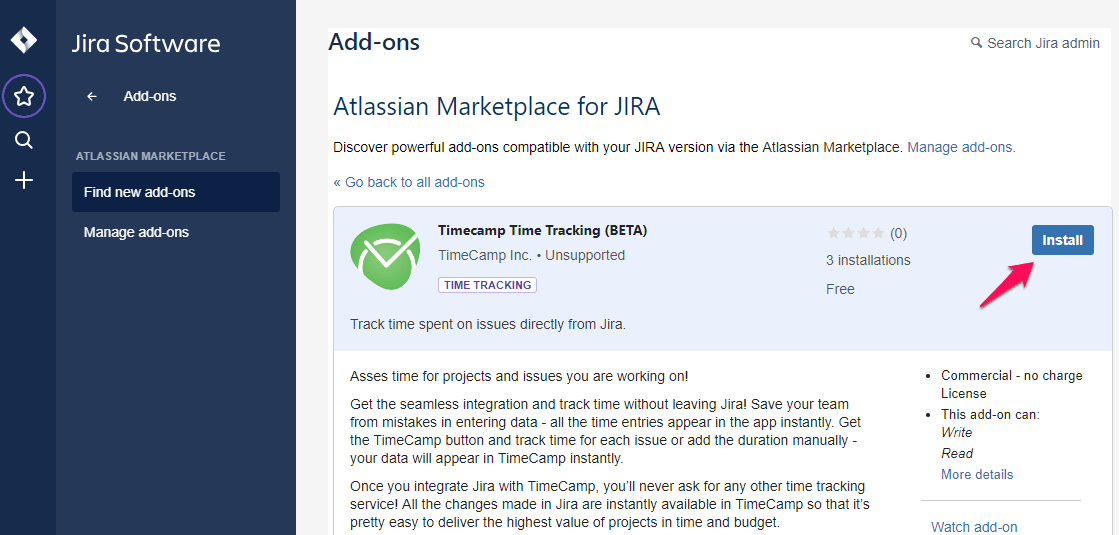Image resolution: width=1119 pixels, height=535 pixels.
Task: Click the Add-ons label in sidebar header
Action: pyautogui.click(x=150, y=96)
